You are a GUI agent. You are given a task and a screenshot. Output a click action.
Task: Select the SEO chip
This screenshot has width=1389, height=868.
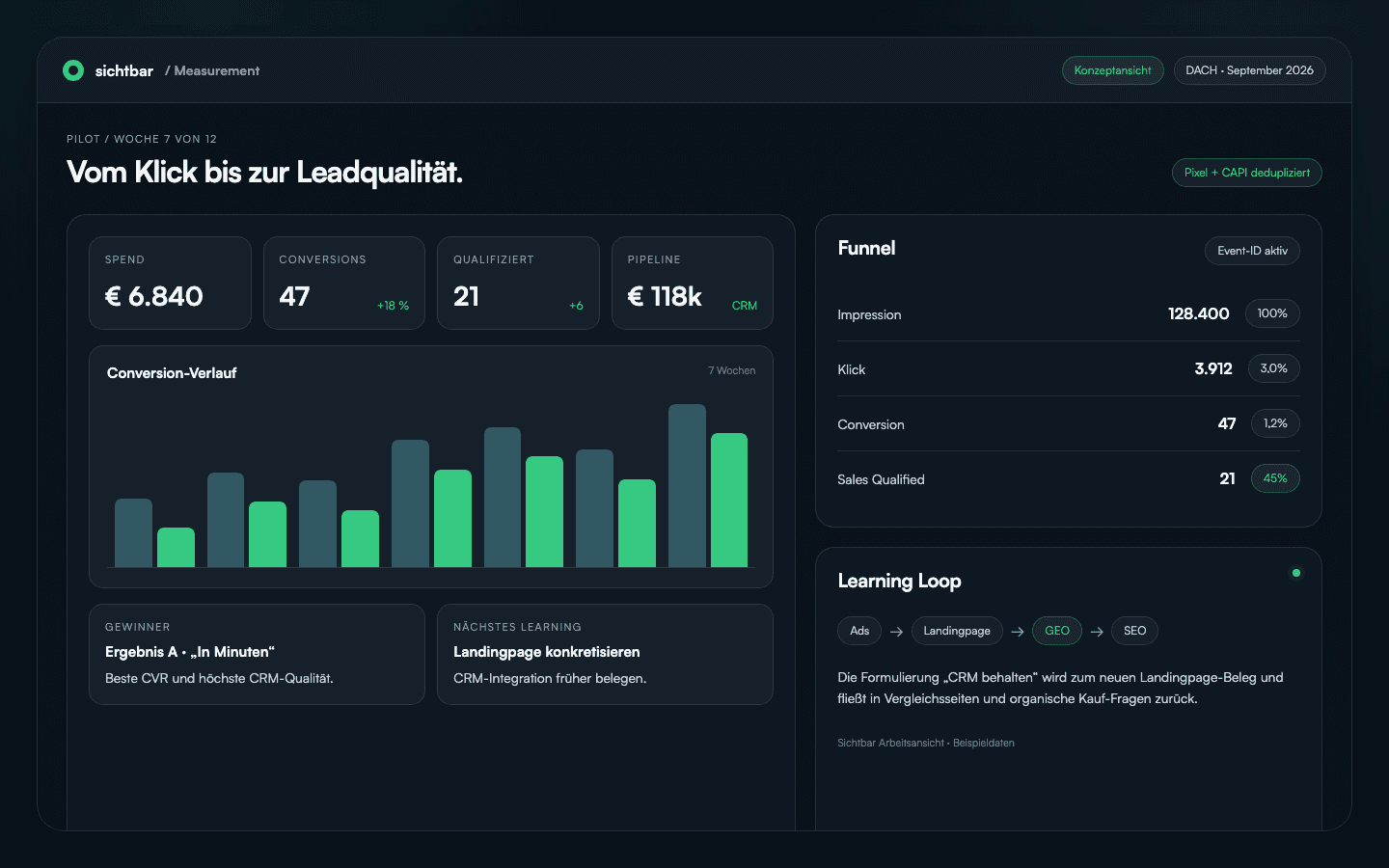[x=1134, y=631]
